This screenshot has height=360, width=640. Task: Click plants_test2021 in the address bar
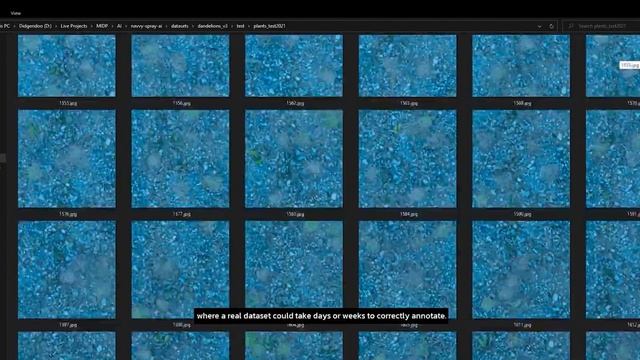(269, 26)
